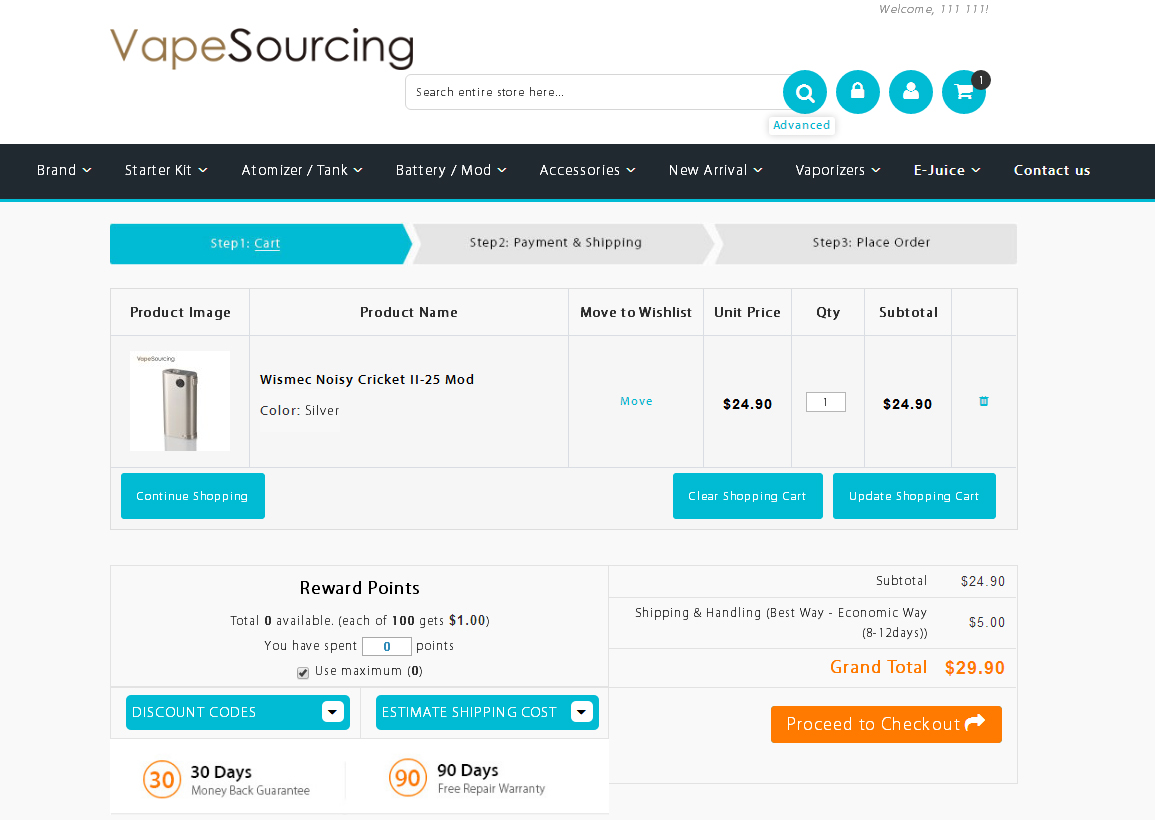Expand the Brand menu

(64, 170)
